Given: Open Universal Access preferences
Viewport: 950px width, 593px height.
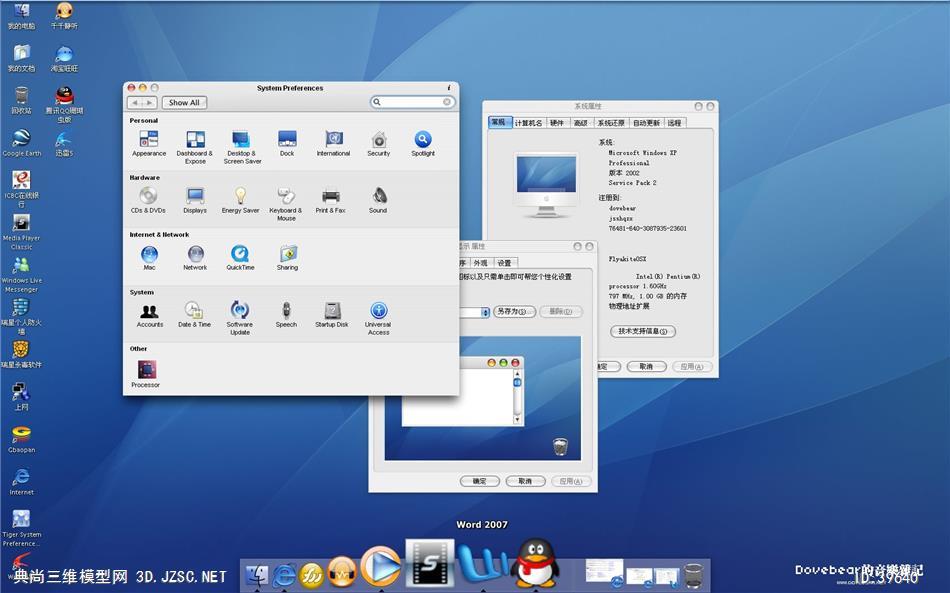Looking at the screenshot, I should point(379,319).
